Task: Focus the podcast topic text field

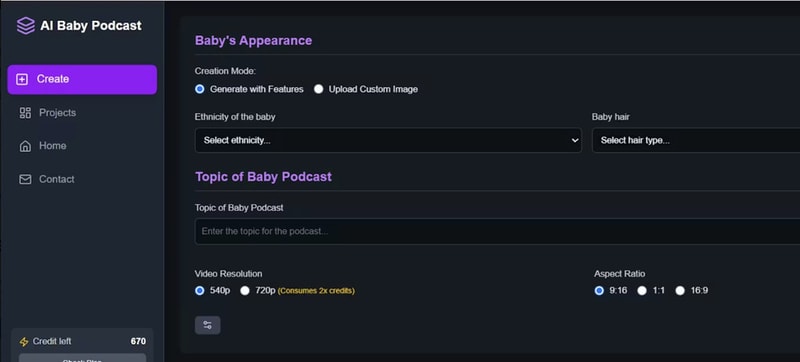Action: [497, 231]
